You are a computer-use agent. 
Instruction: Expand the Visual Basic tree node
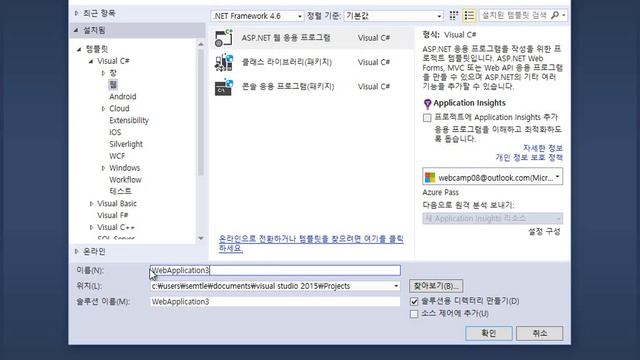(91, 204)
